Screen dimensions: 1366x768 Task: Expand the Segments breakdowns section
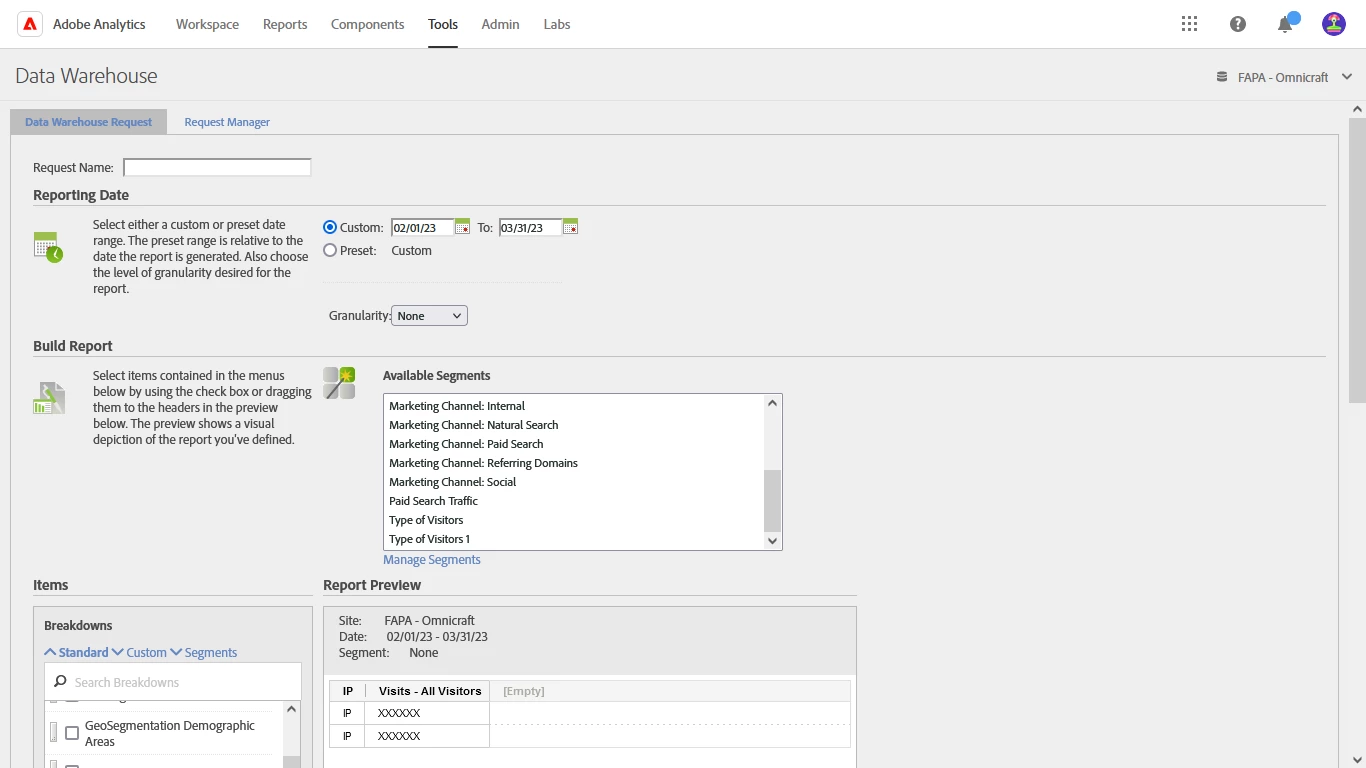tap(204, 652)
